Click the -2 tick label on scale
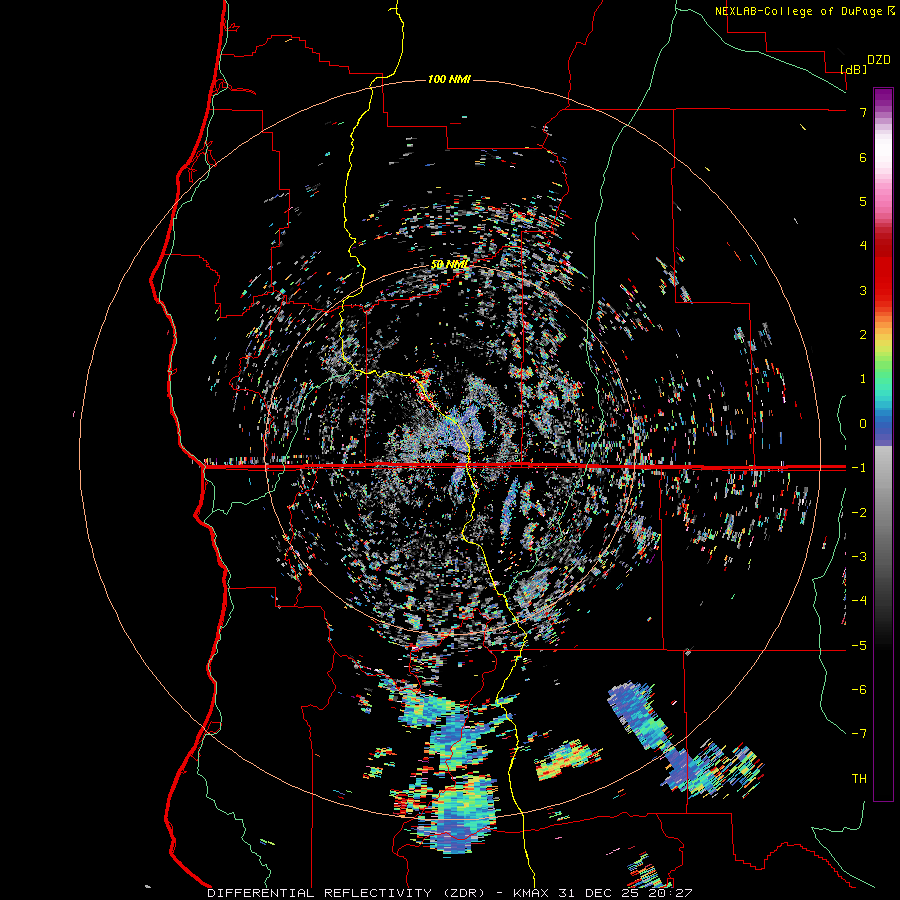The width and height of the screenshot is (900, 900). pyautogui.click(x=859, y=513)
